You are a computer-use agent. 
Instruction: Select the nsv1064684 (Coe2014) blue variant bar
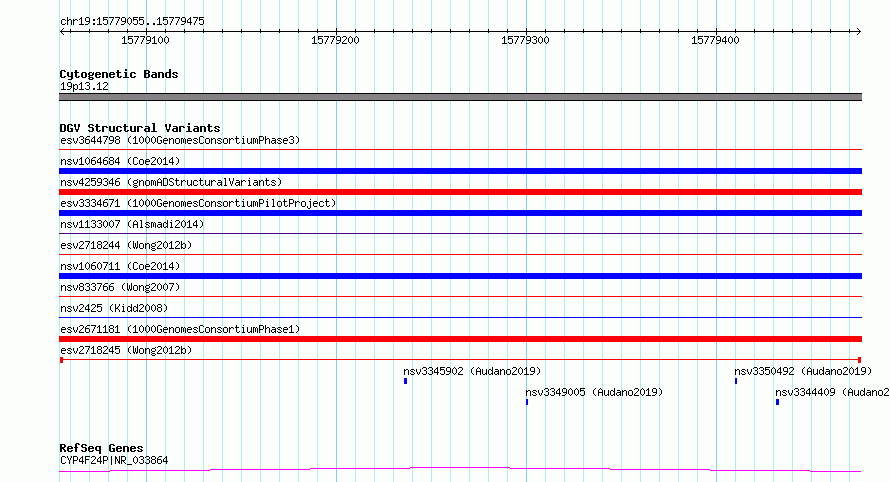tap(460, 171)
